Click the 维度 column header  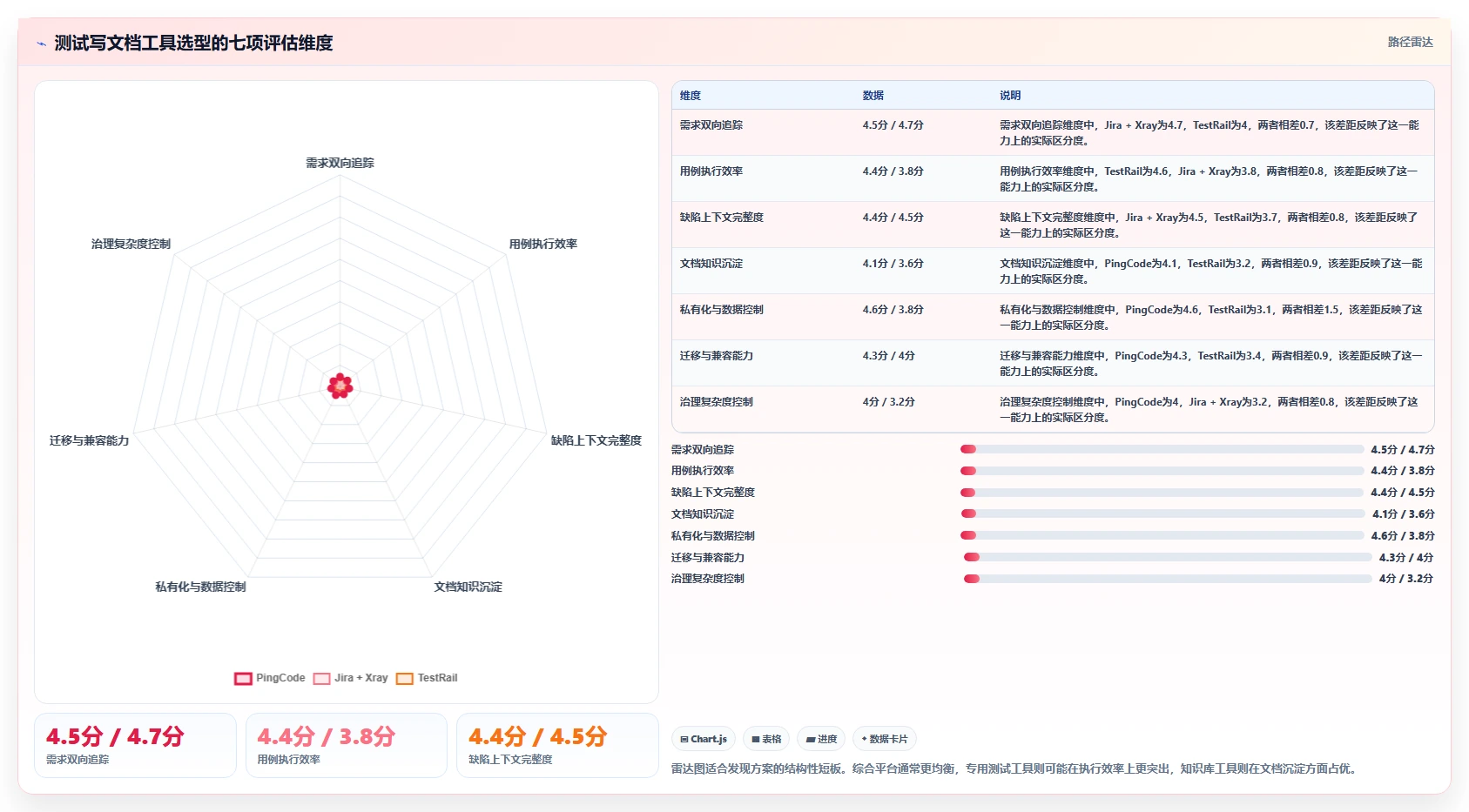pyautogui.click(x=691, y=96)
